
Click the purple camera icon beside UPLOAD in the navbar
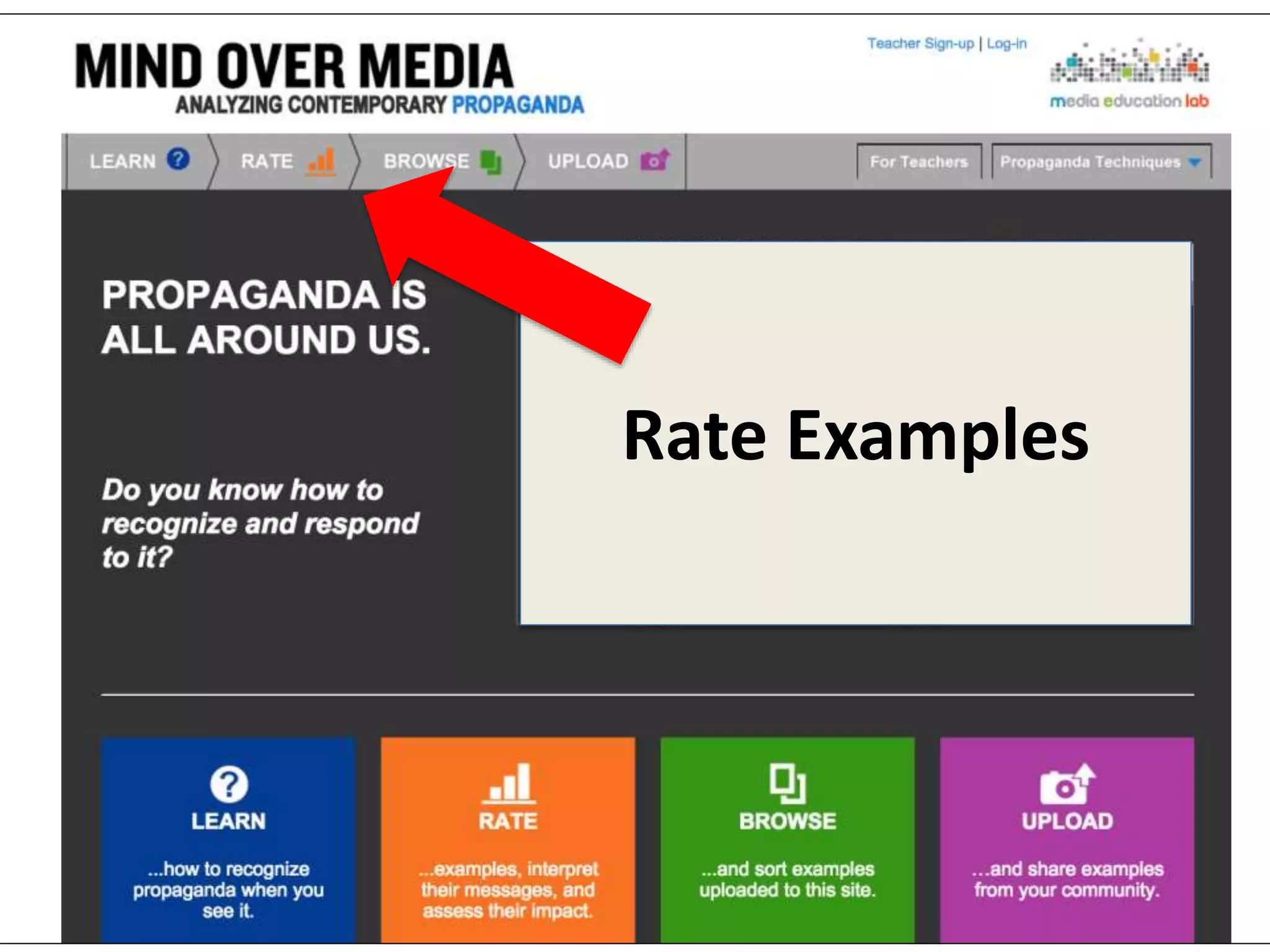655,160
